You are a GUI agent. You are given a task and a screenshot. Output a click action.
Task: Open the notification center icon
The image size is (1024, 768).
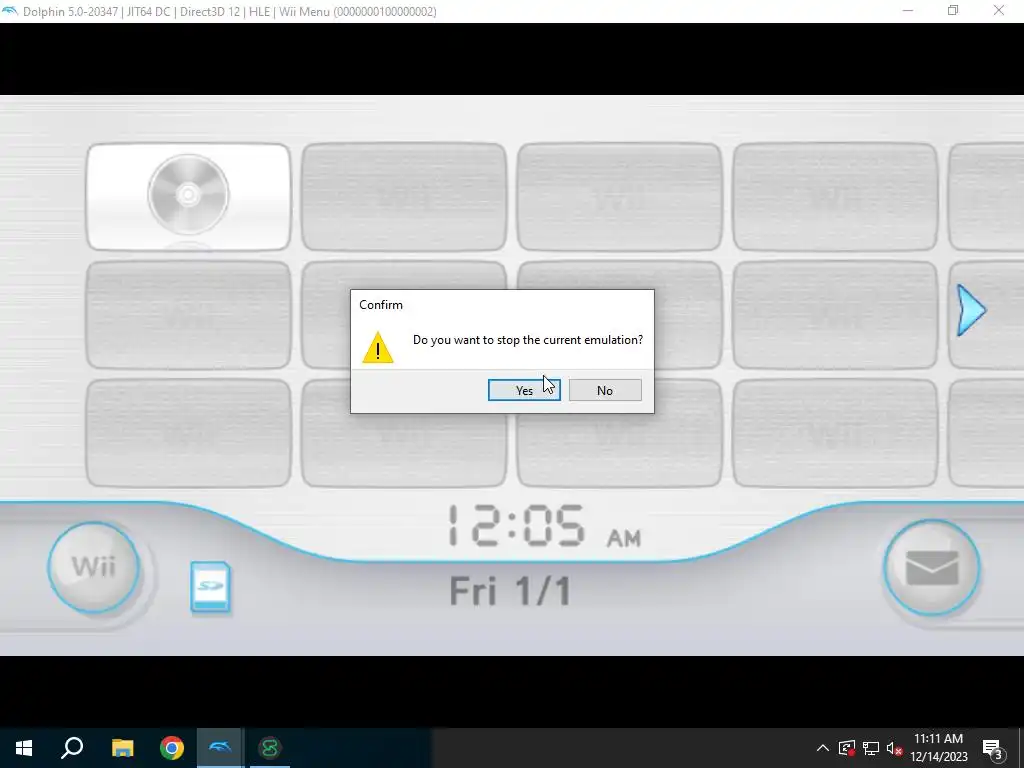(993, 748)
